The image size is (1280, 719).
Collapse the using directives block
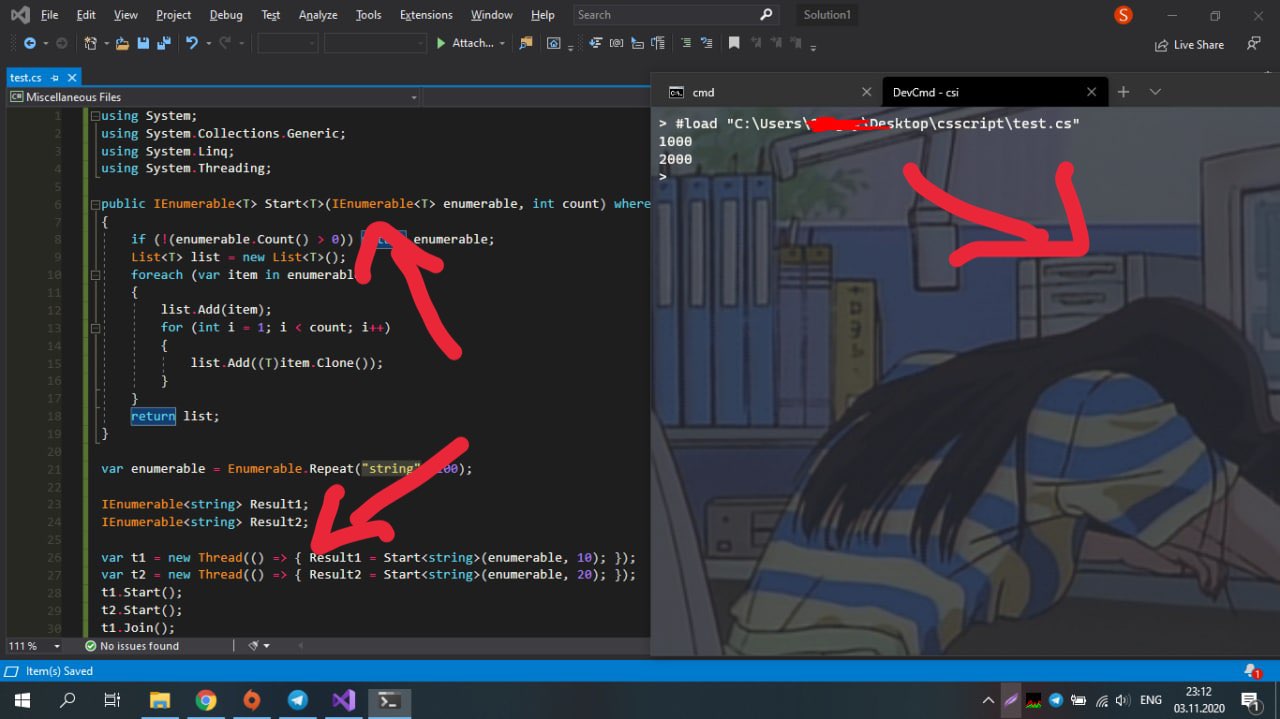tap(95, 116)
